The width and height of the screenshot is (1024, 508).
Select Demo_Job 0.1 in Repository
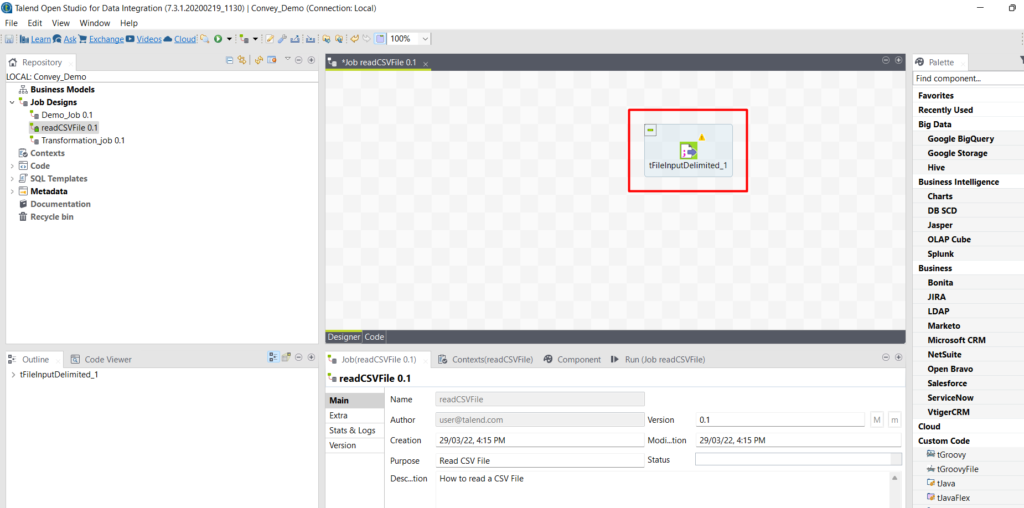click(67, 115)
